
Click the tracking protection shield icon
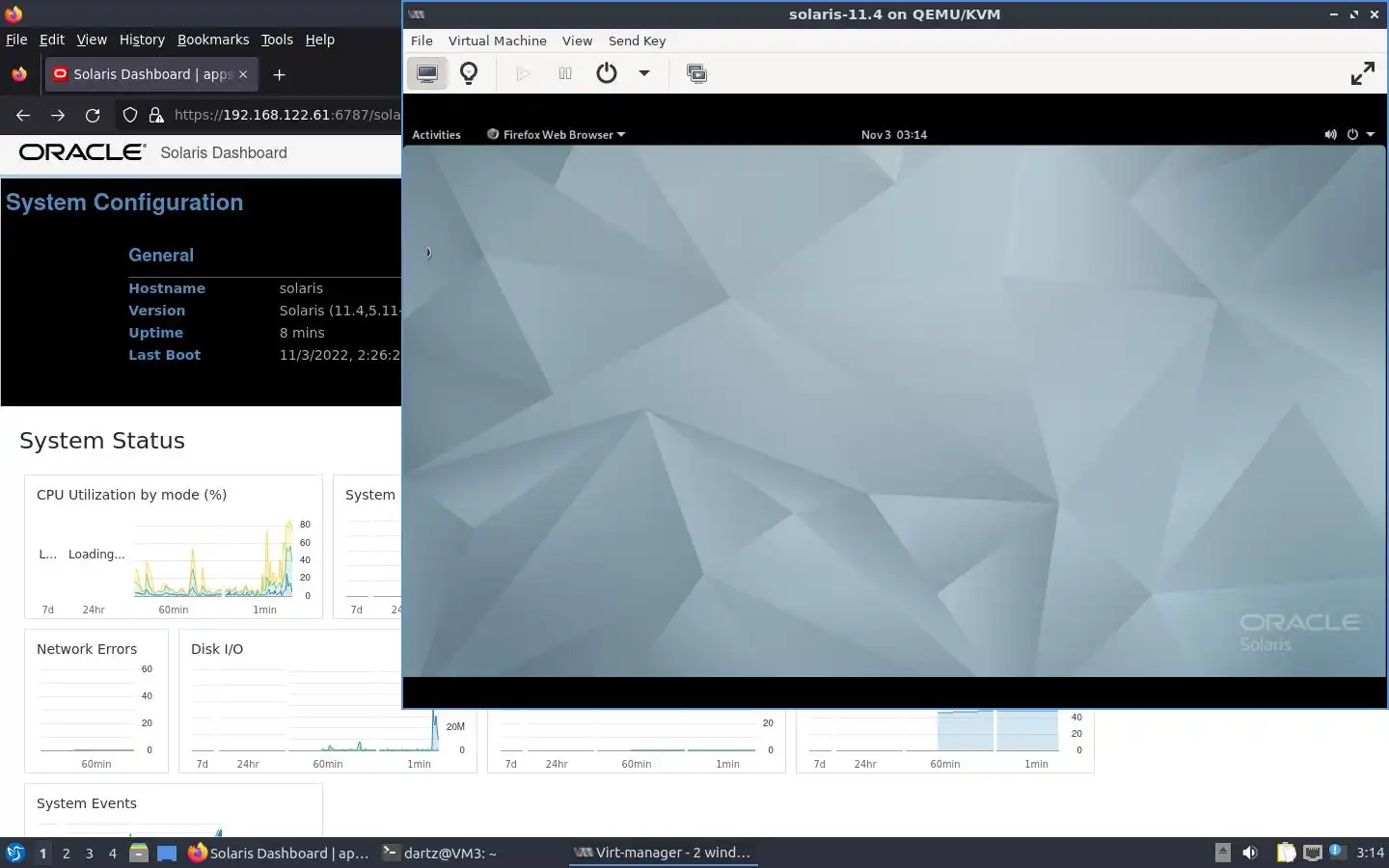[130, 115]
